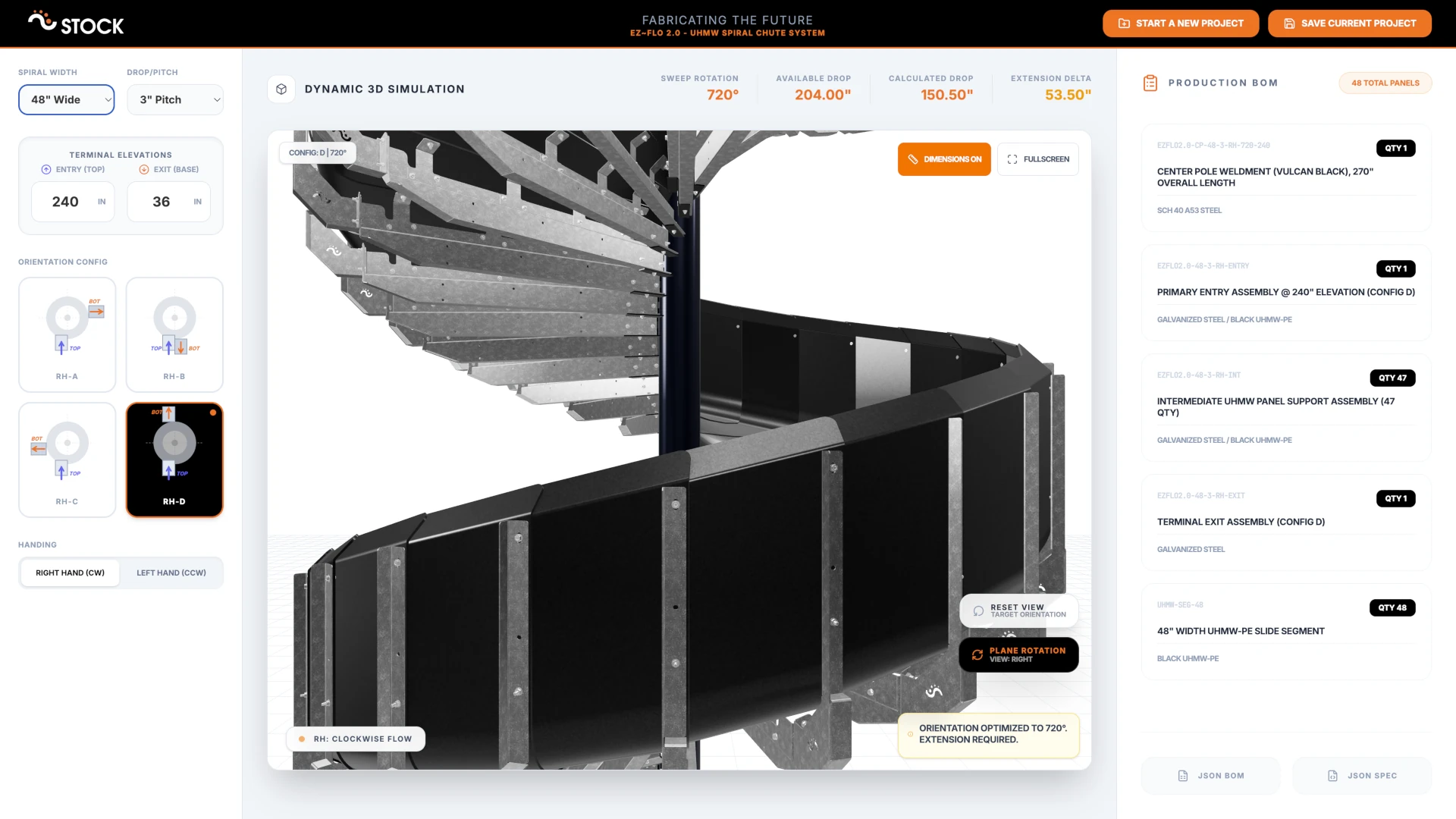Open the 3" Pitch dropdown
The height and width of the screenshot is (819, 1456).
(175, 99)
